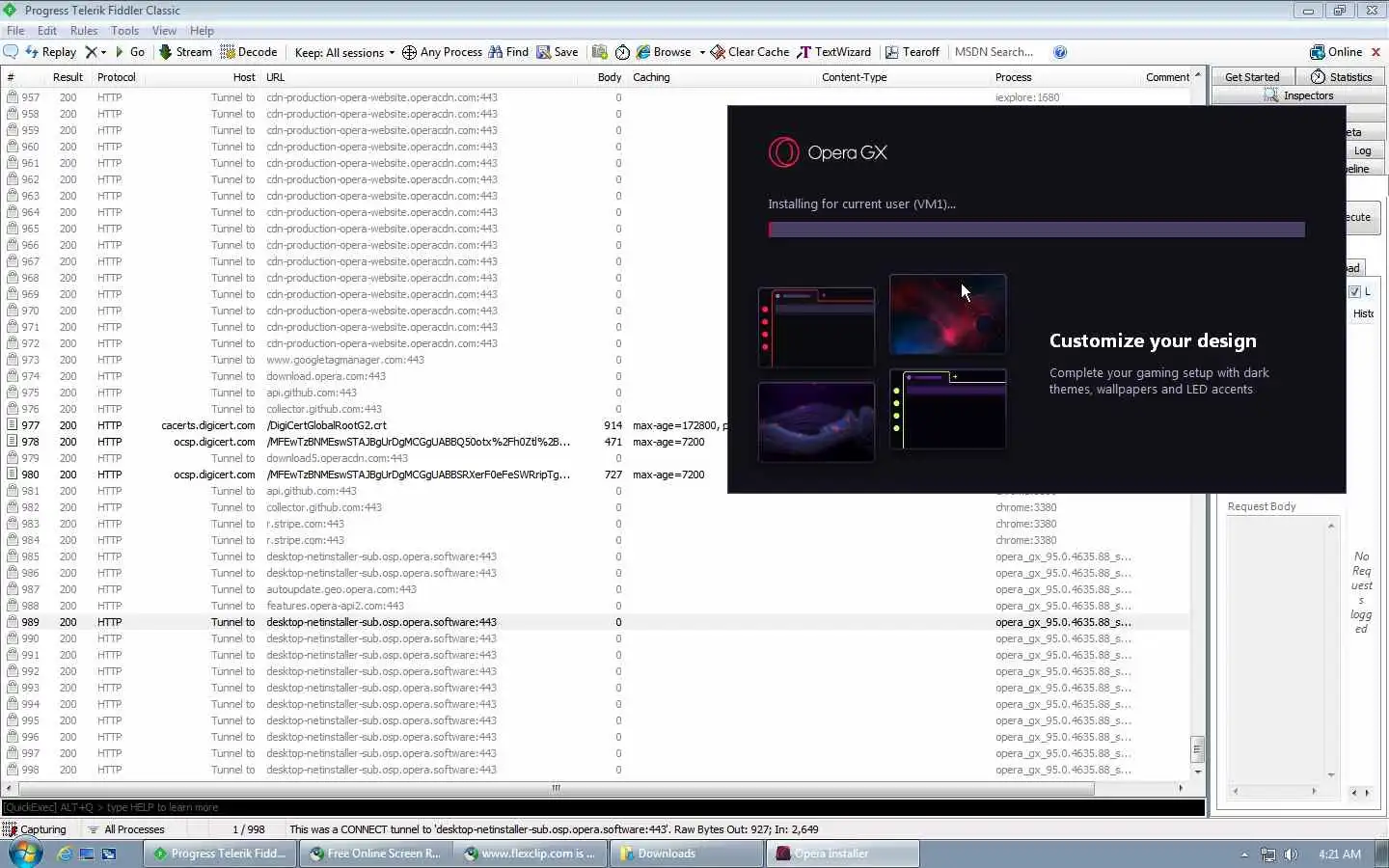Open the Keep: All sessions dropdown
The height and width of the screenshot is (868, 1389).
click(x=344, y=52)
